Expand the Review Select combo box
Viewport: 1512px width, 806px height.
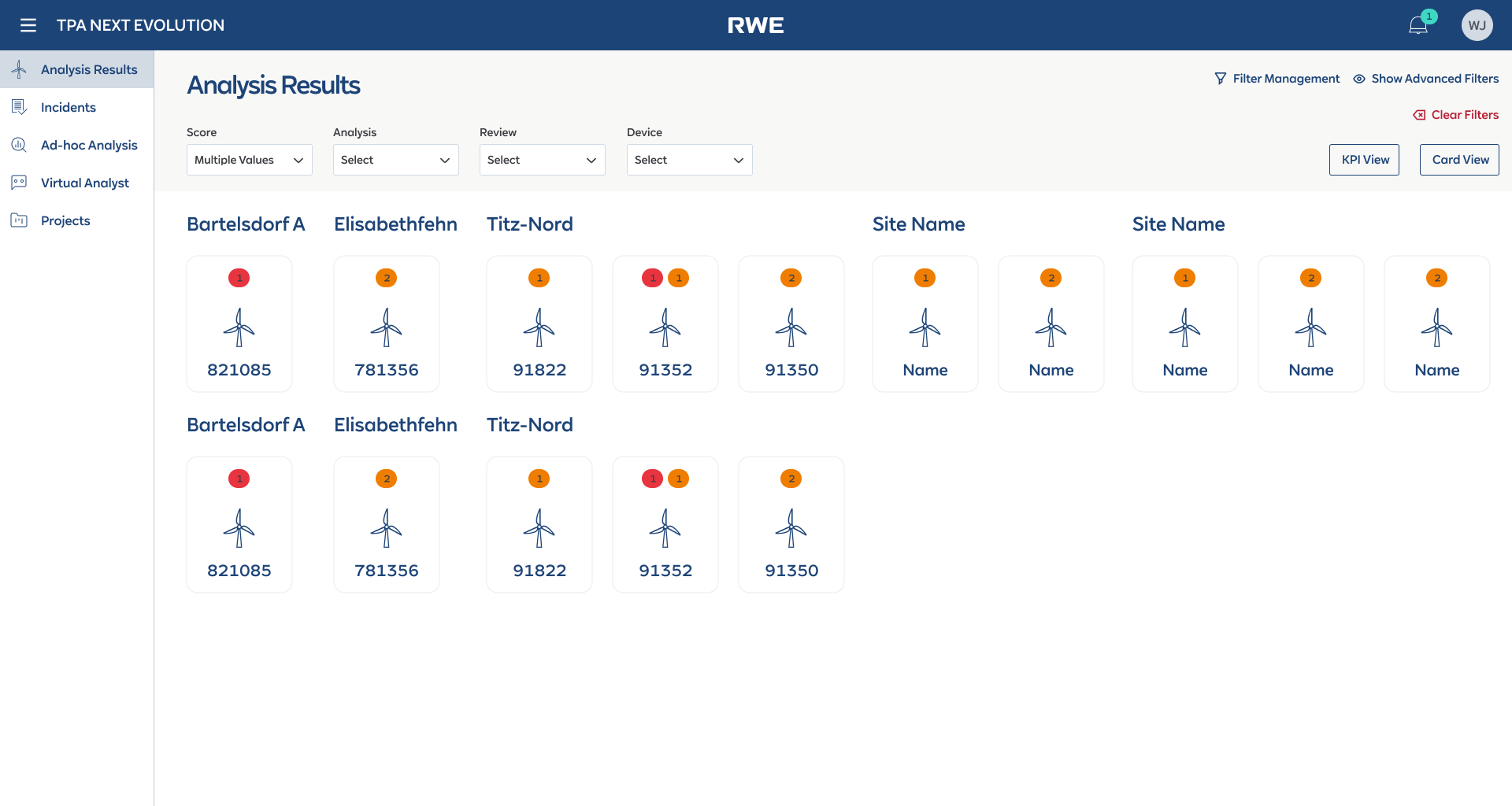pyautogui.click(x=542, y=160)
